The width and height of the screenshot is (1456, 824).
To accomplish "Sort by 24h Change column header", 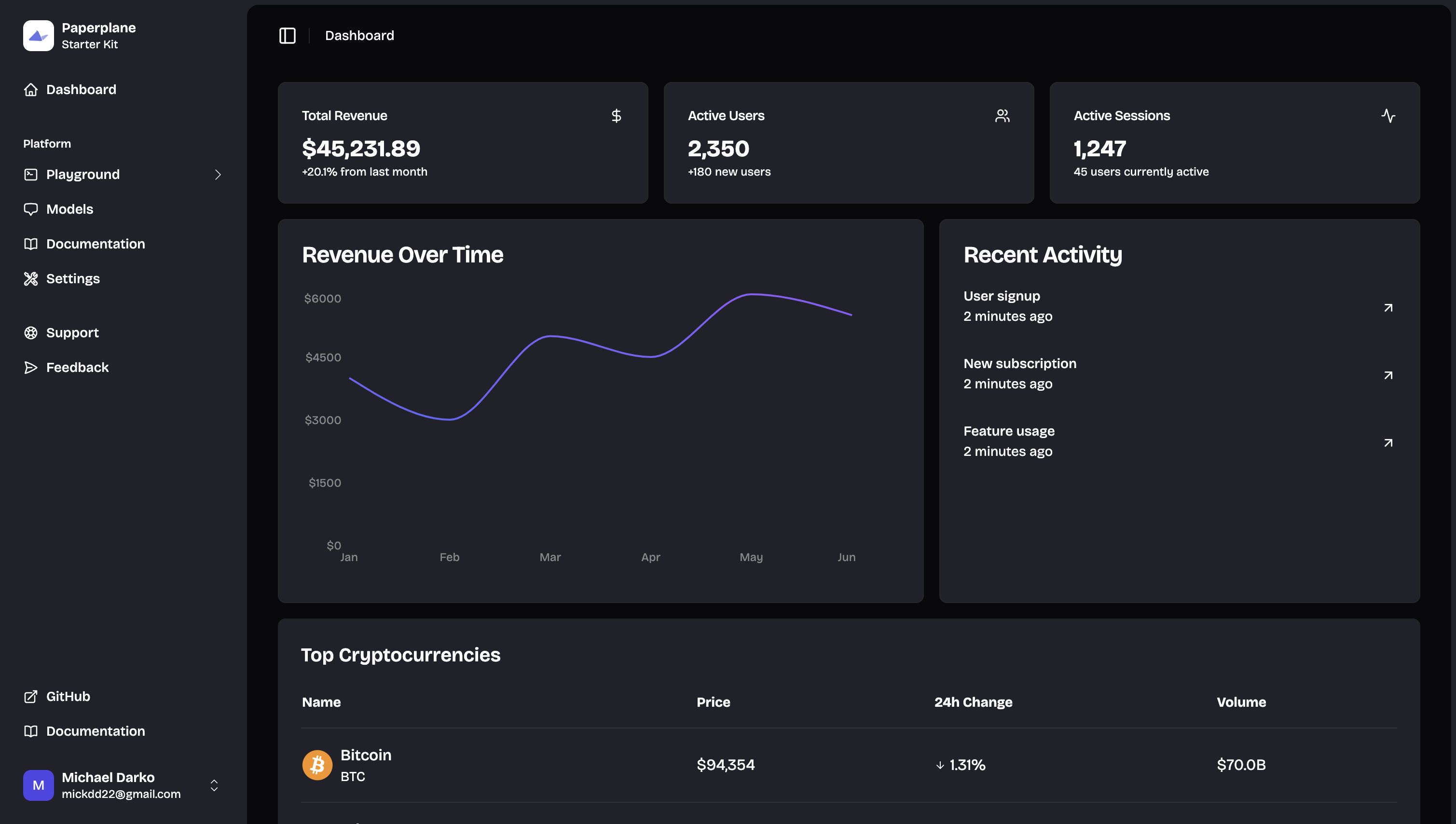I will click(973, 702).
